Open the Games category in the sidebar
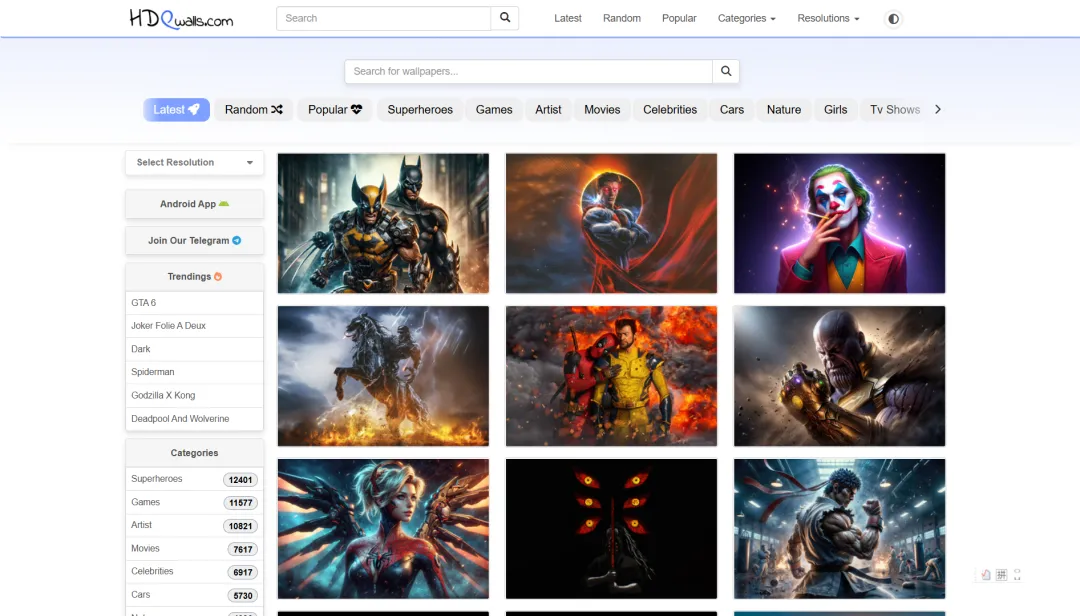This screenshot has height=616, width=1080. coord(145,502)
